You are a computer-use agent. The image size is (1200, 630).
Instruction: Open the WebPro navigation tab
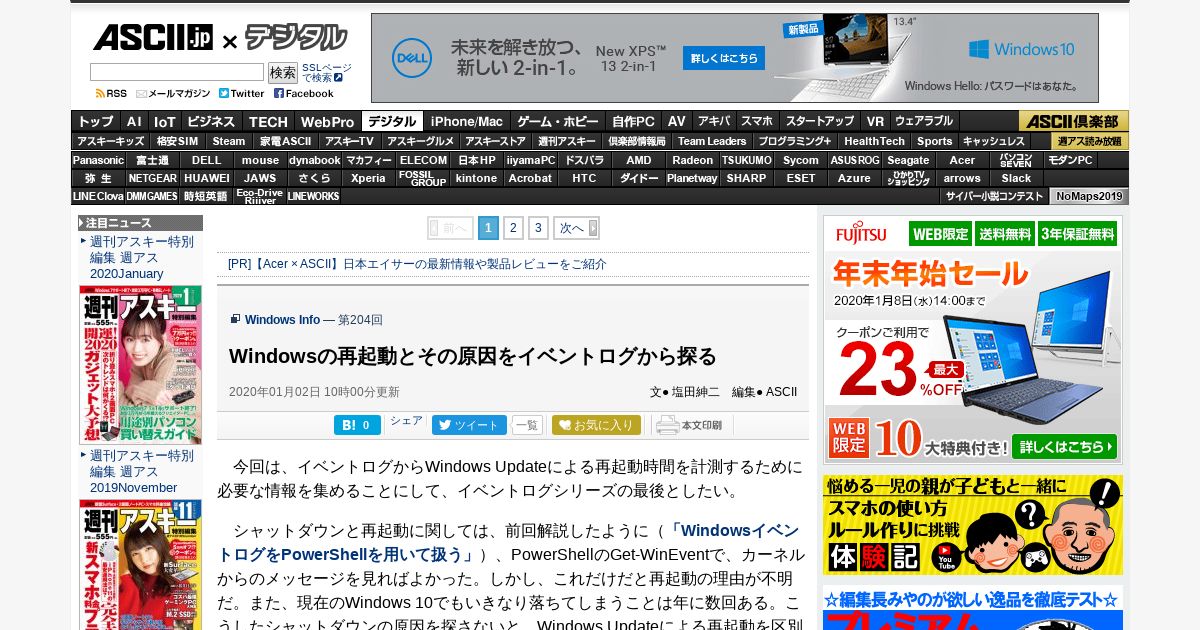(x=327, y=121)
